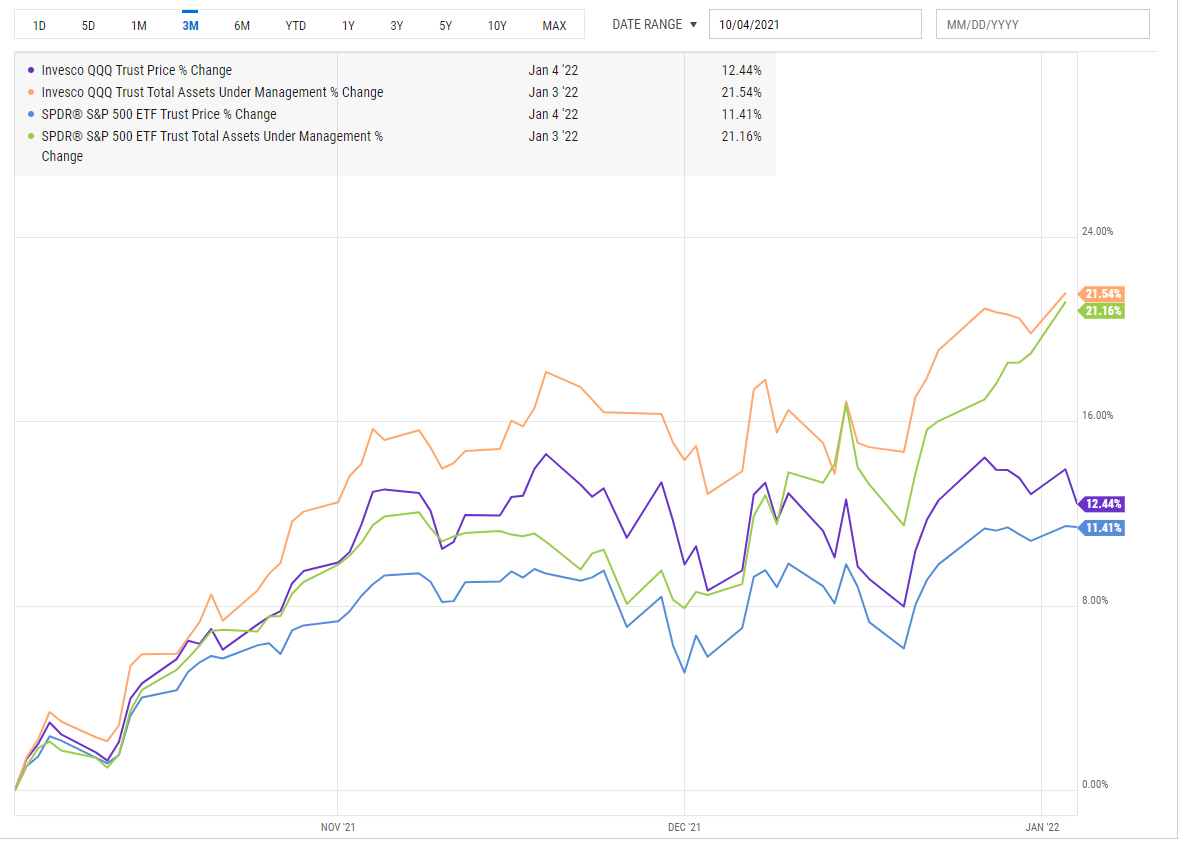
Task: Click the orange QQQ Total Assets legend dot
Action: click(33, 93)
